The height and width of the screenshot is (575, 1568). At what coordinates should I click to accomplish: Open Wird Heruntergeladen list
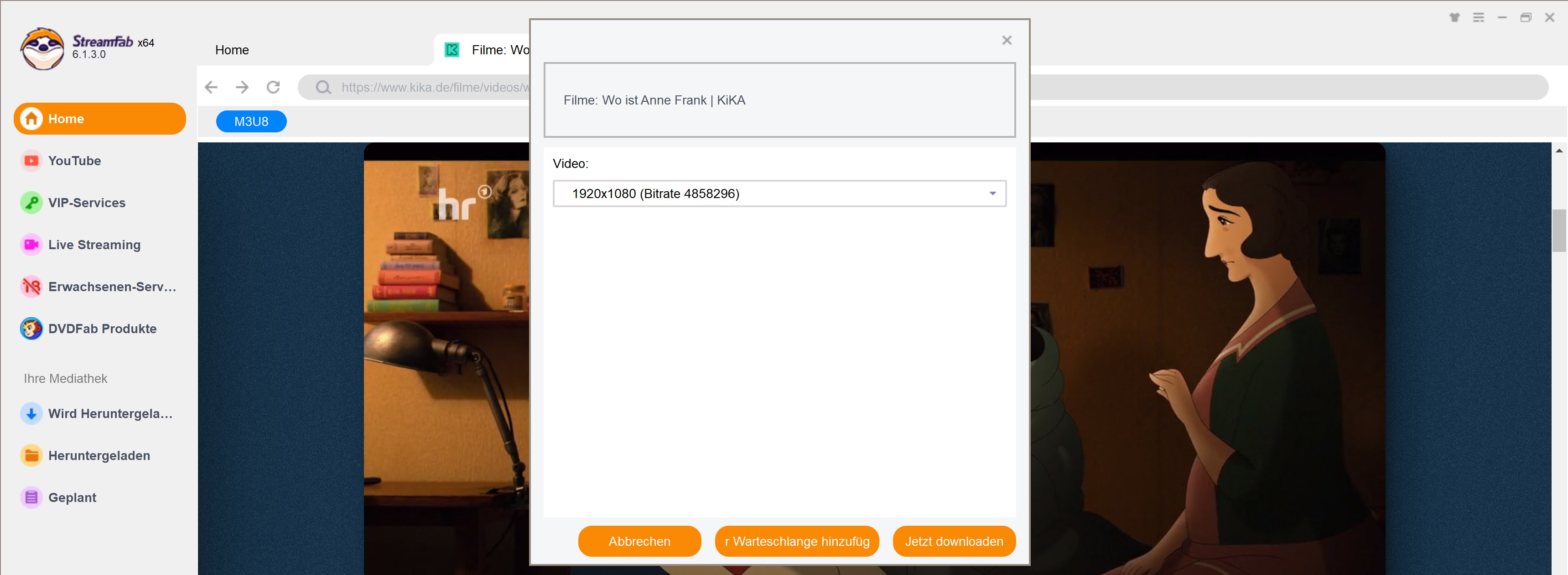(110, 413)
